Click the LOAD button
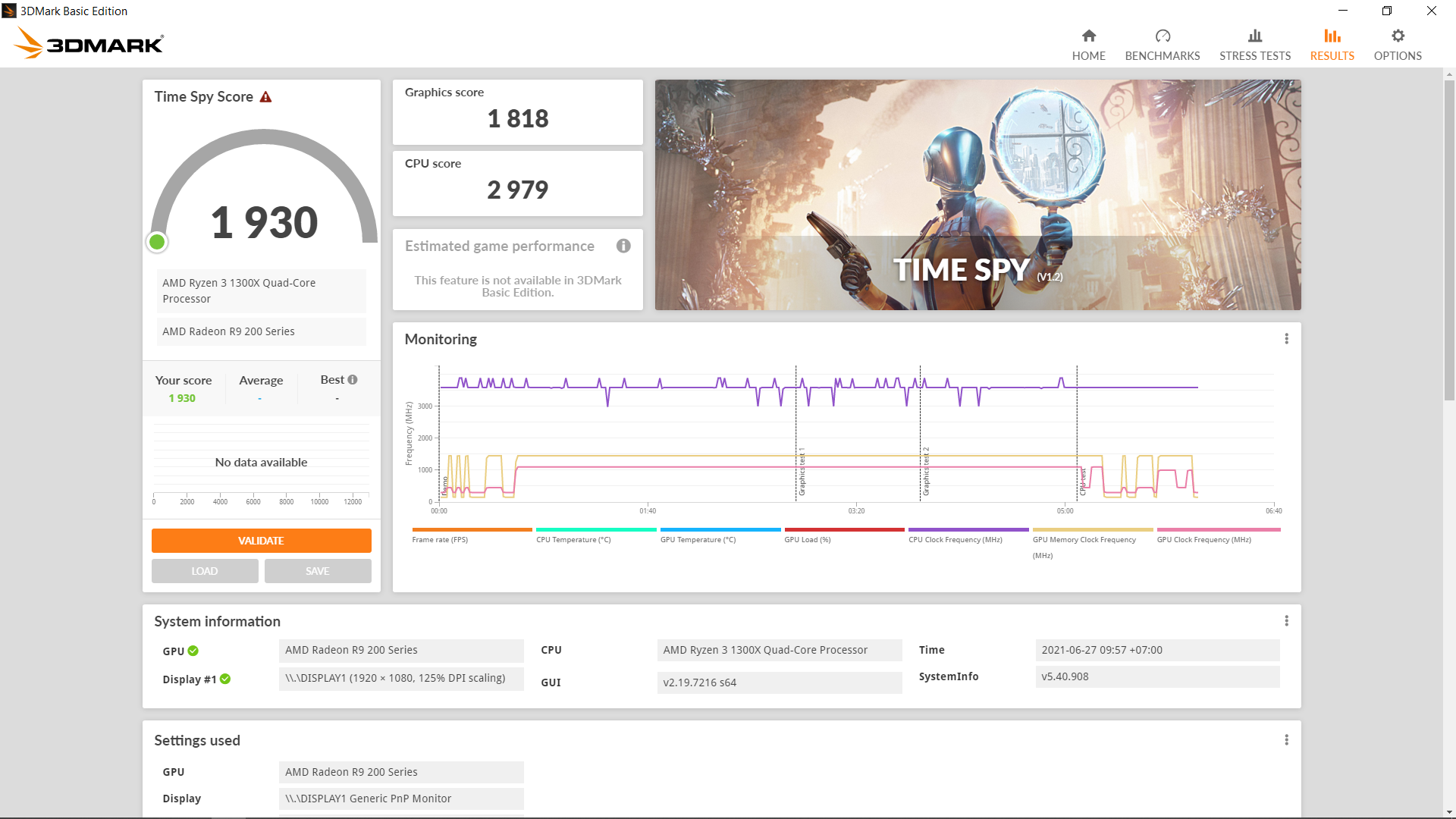The width and height of the screenshot is (1456, 819). (x=205, y=571)
